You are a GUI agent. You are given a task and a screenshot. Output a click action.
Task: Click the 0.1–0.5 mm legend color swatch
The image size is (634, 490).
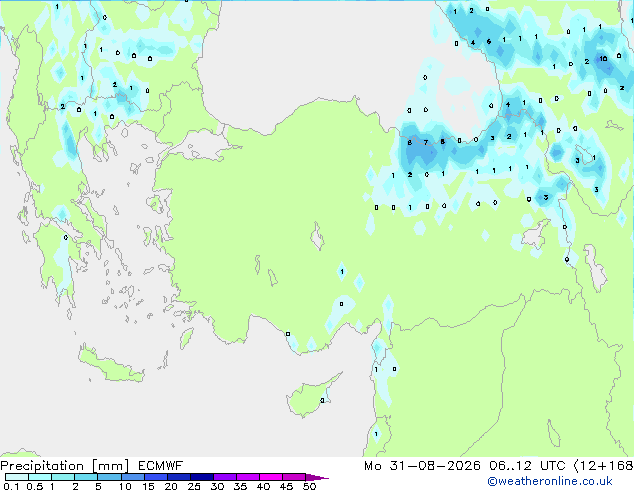(17, 477)
